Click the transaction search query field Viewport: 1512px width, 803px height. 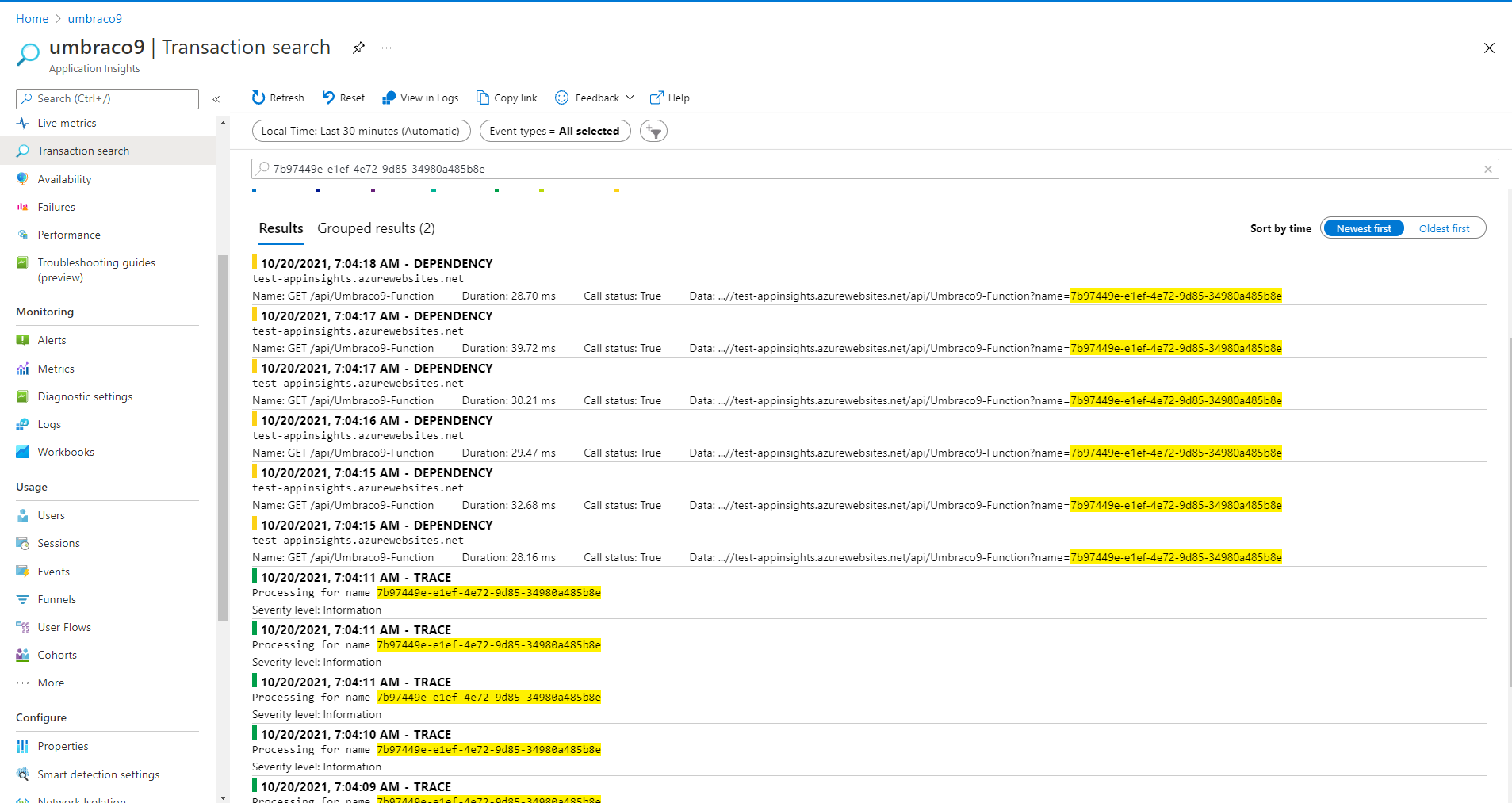pyautogui.click(x=875, y=169)
